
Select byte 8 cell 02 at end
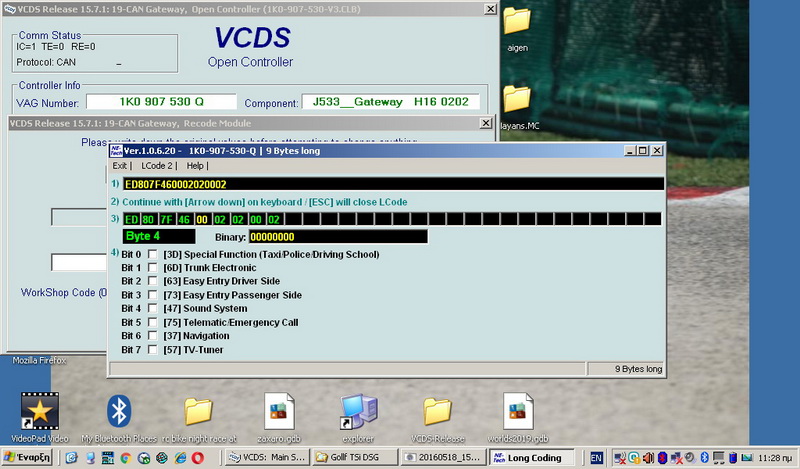(274, 219)
